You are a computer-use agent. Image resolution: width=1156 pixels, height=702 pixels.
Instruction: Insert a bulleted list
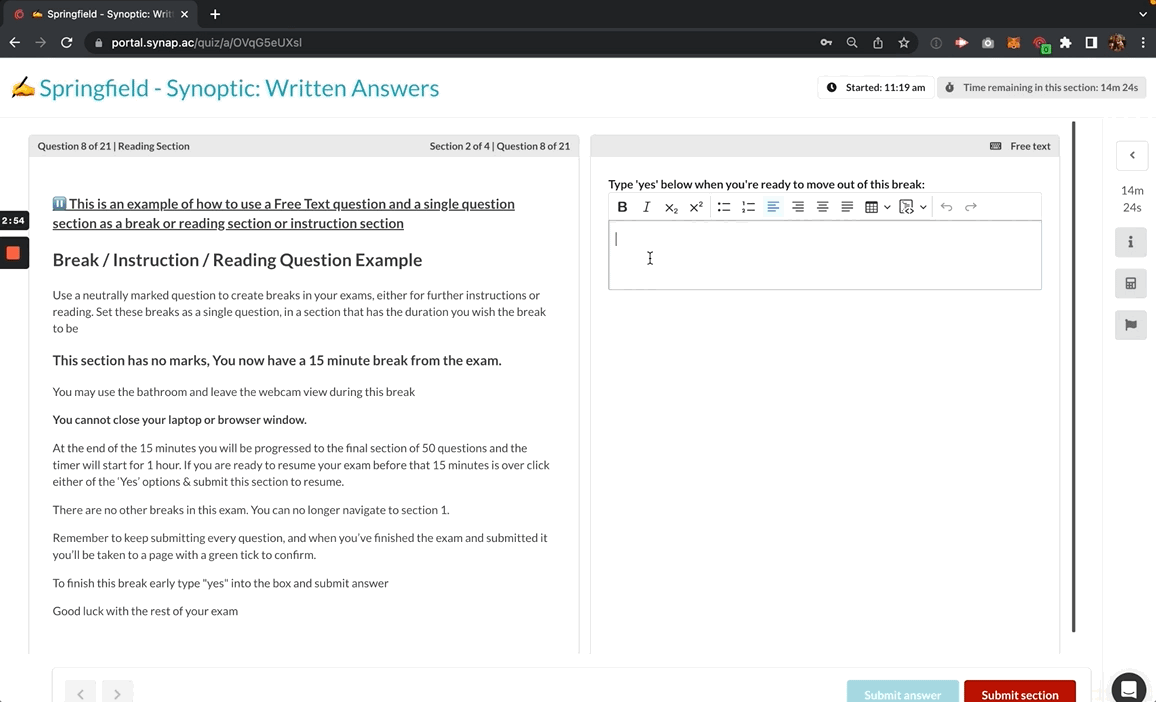pyautogui.click(x=723, y=207)
